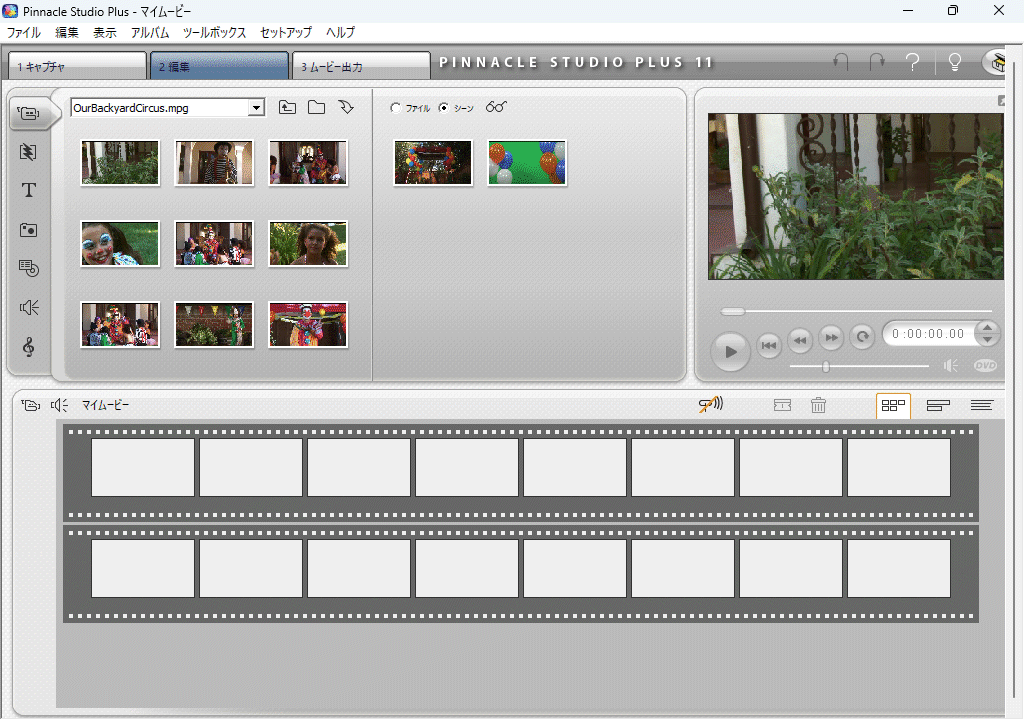Screen dimensions: 1024x720
Task: Browse for folder icon next to file dropdown
Action: pos(317,107)
